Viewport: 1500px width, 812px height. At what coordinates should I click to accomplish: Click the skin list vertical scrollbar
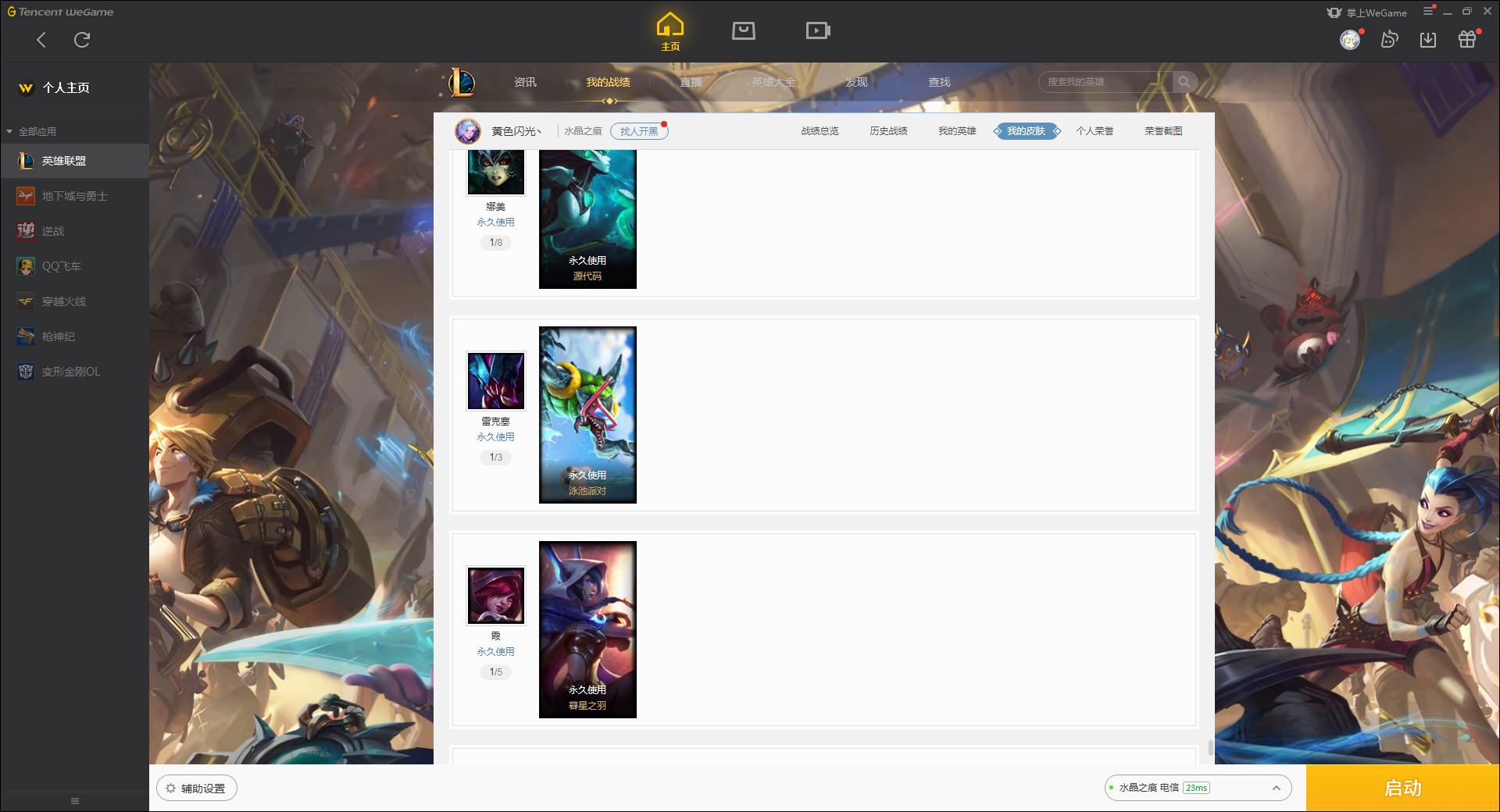(1210, 748)
